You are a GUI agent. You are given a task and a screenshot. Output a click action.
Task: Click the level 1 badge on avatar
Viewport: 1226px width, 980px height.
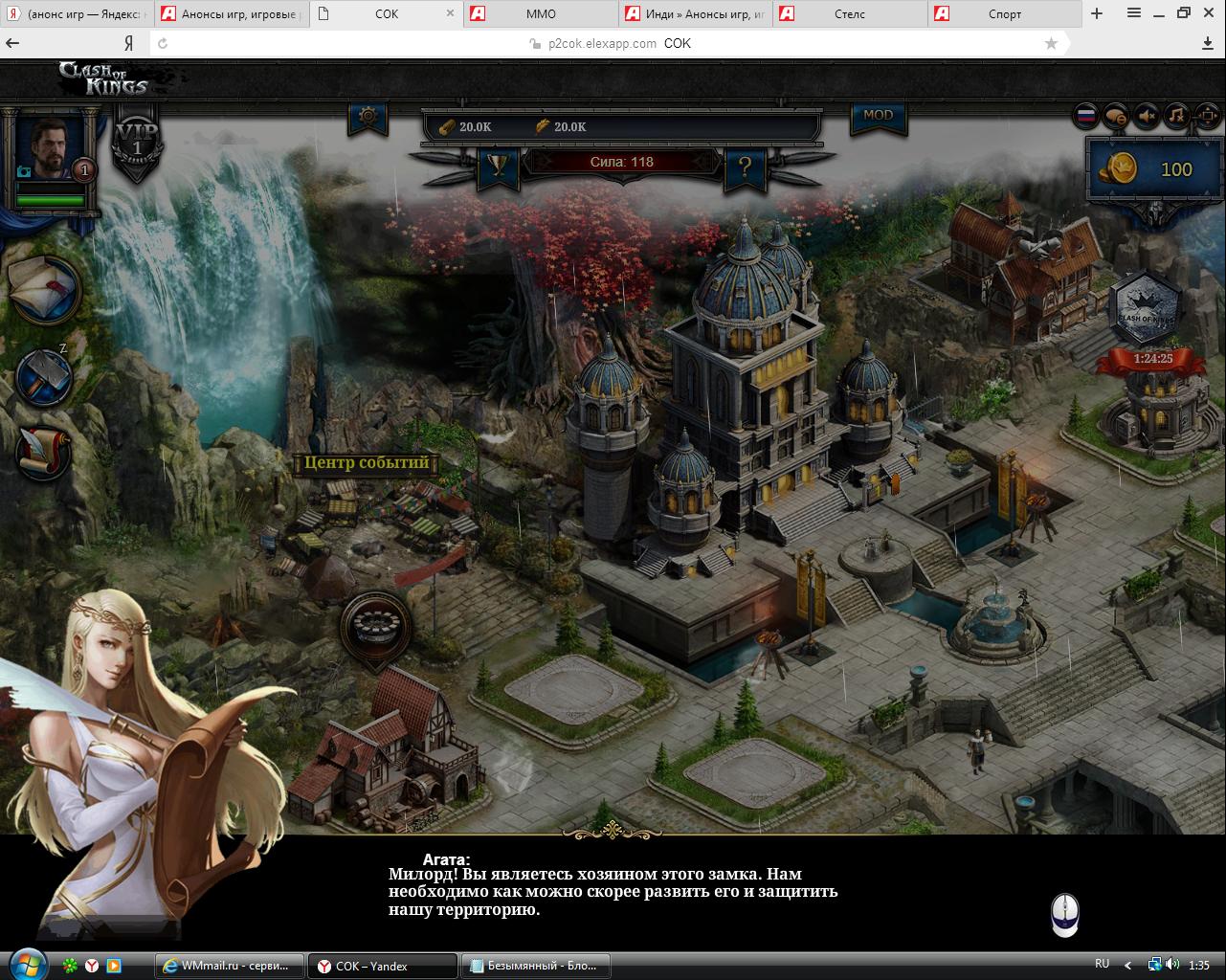[x=84, y=170]
